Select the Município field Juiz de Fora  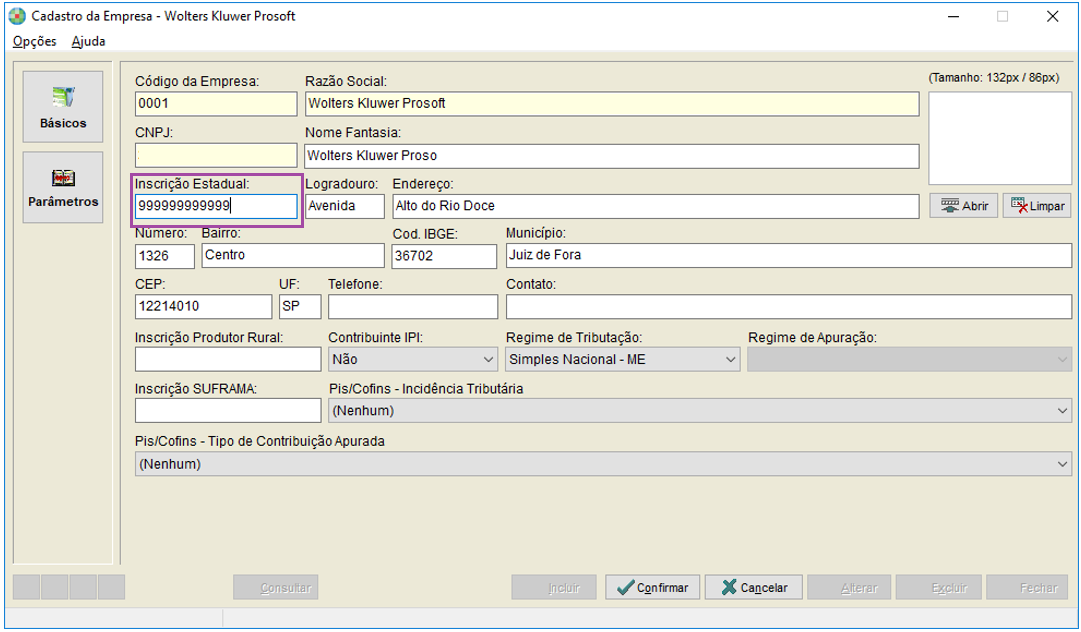tap(789, 256)
